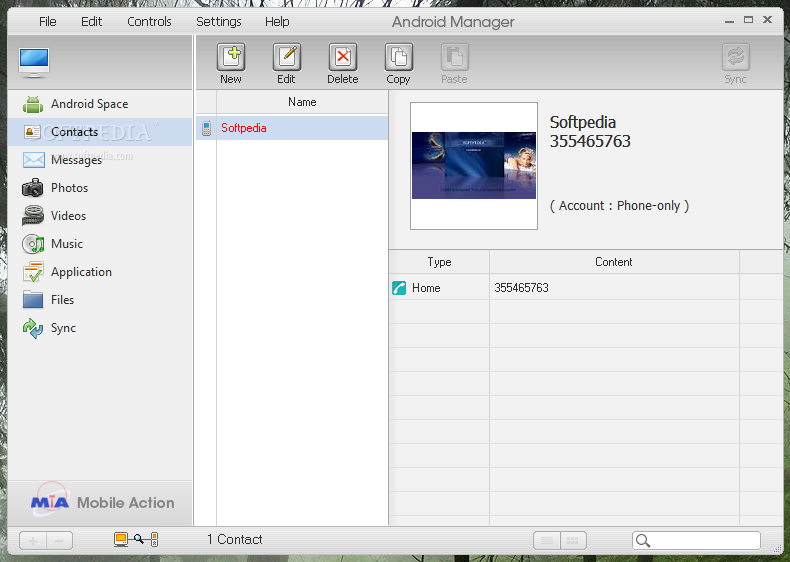Click the Home phone type icon

click(x=399, y=288)
